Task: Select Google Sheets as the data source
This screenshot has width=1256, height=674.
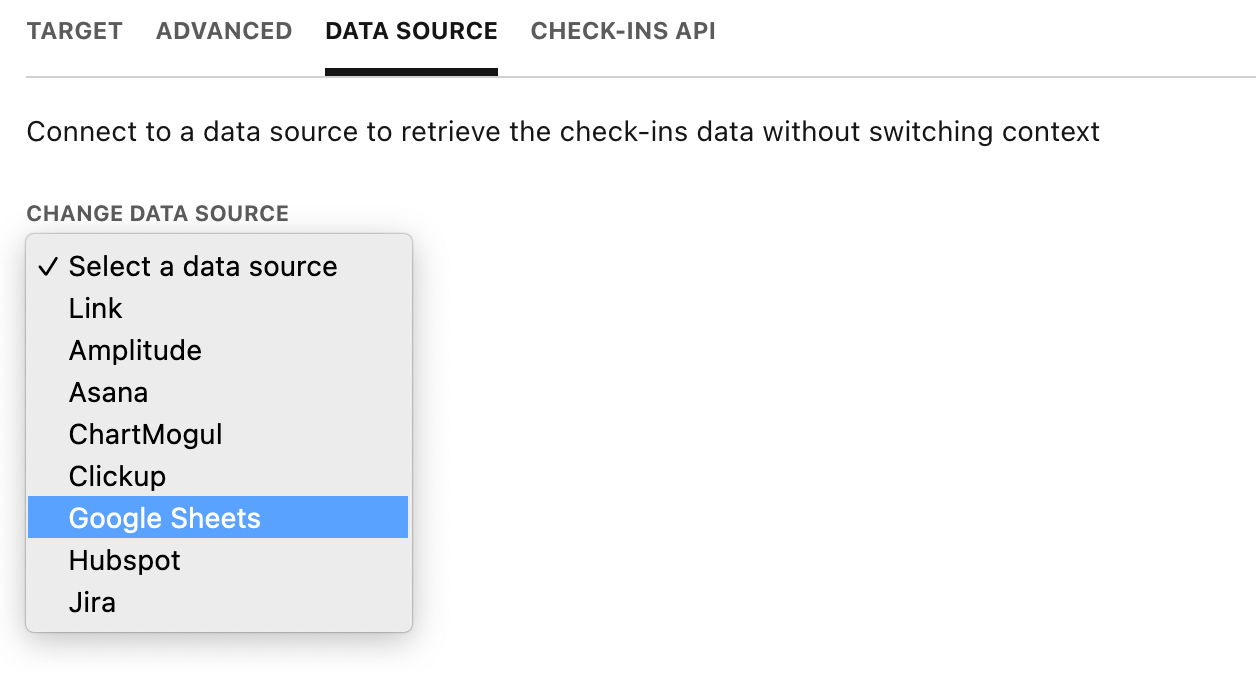Action: (164, 518)
